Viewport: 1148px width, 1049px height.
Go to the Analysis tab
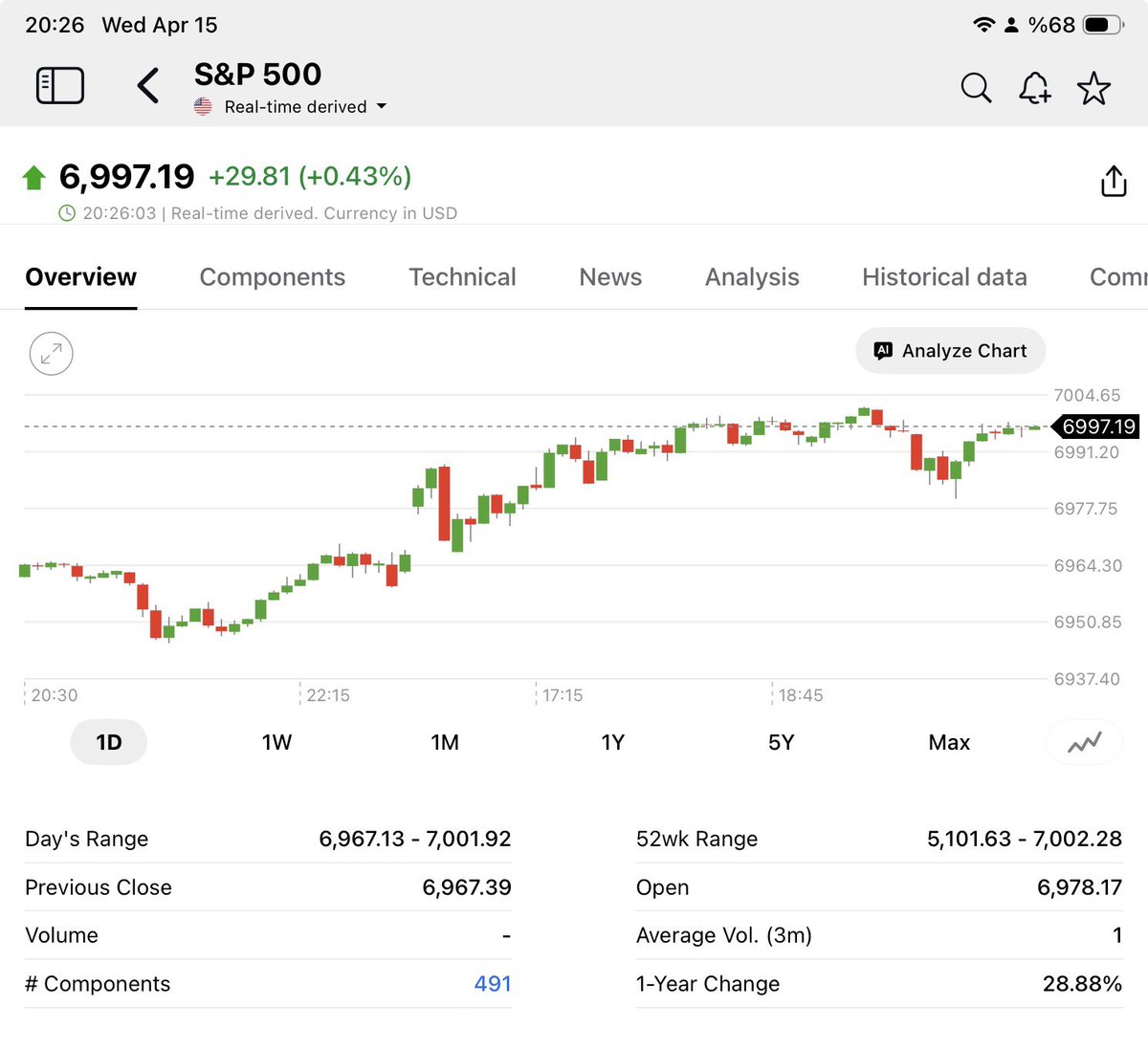752,277
